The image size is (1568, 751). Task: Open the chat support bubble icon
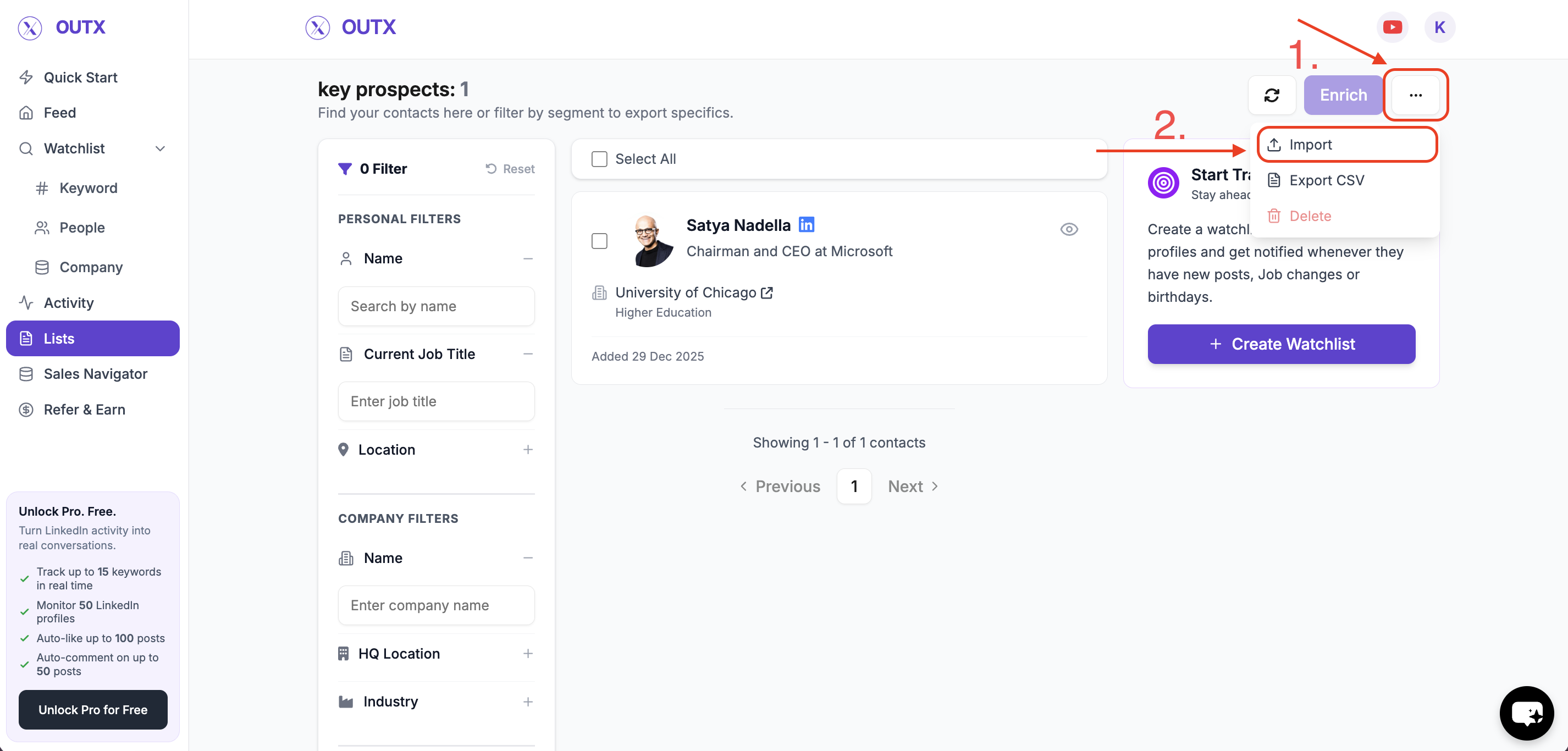pyautogui.click(x=1526, y=713)
